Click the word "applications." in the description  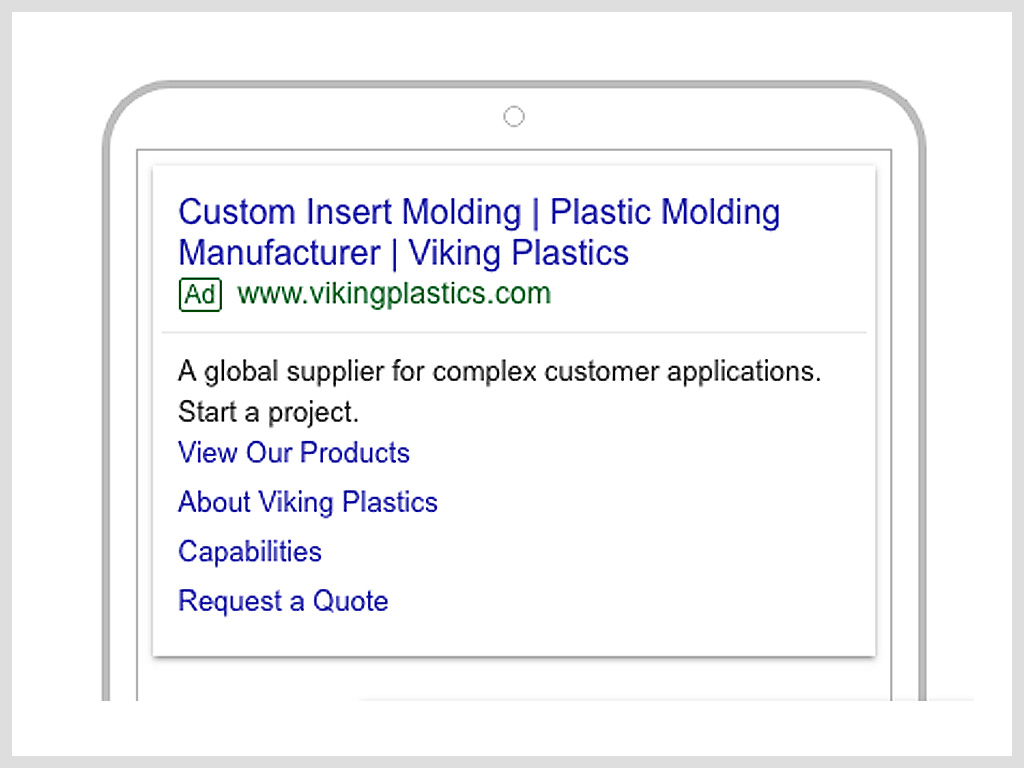click(744, 372)
